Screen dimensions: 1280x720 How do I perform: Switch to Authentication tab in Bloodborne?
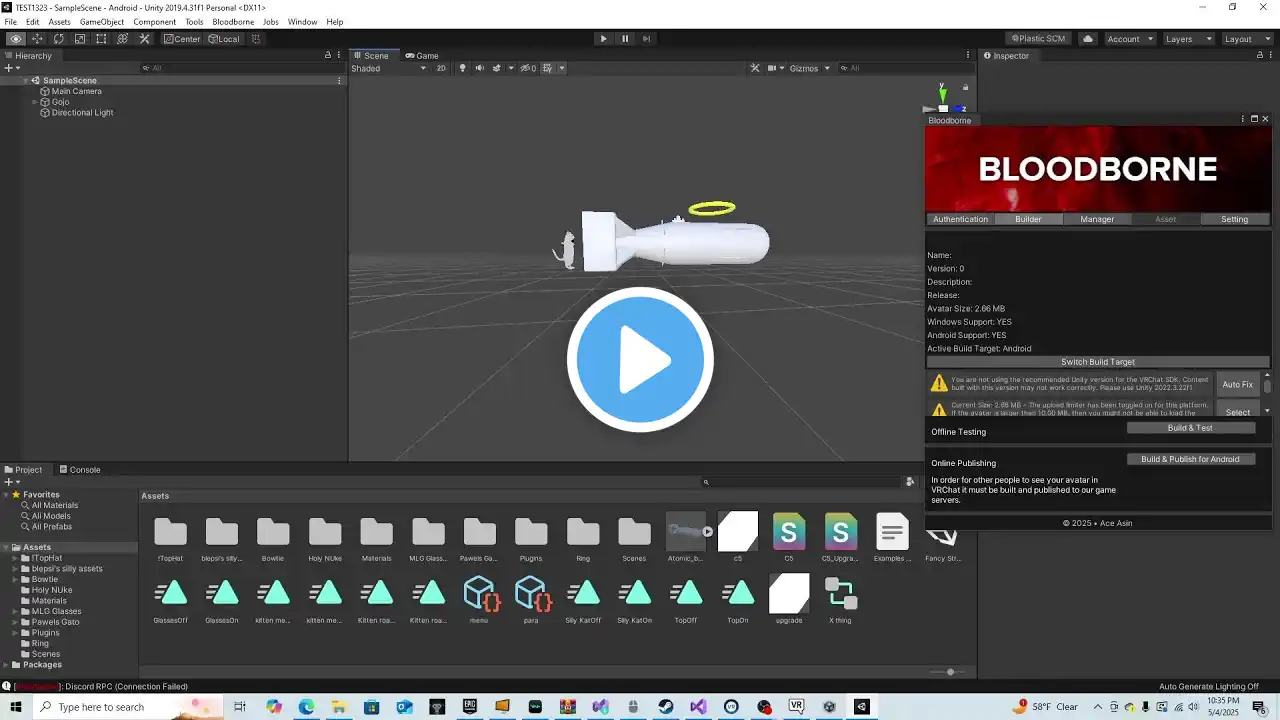960,219
